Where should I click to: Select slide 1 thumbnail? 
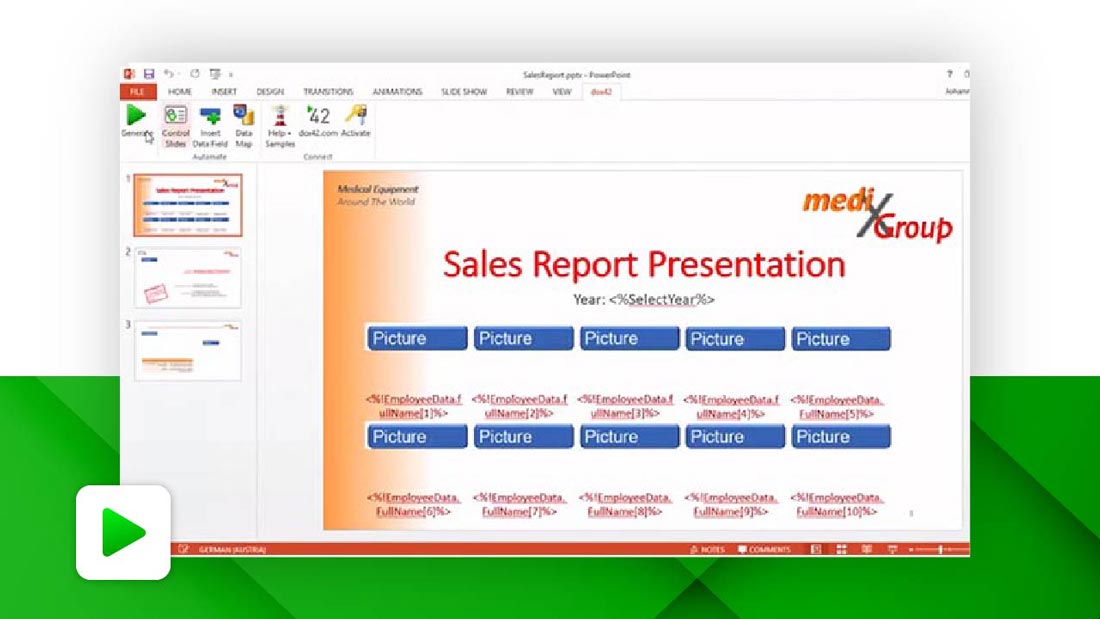tap(188, 205)
